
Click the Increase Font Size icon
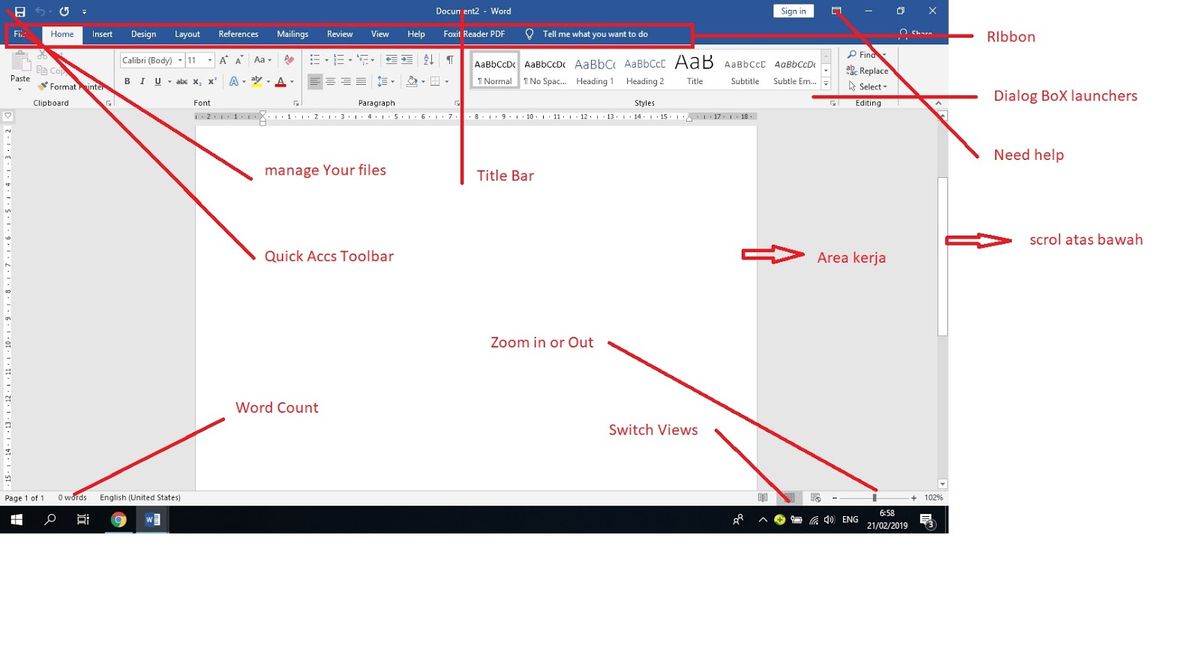click(223, 61)
